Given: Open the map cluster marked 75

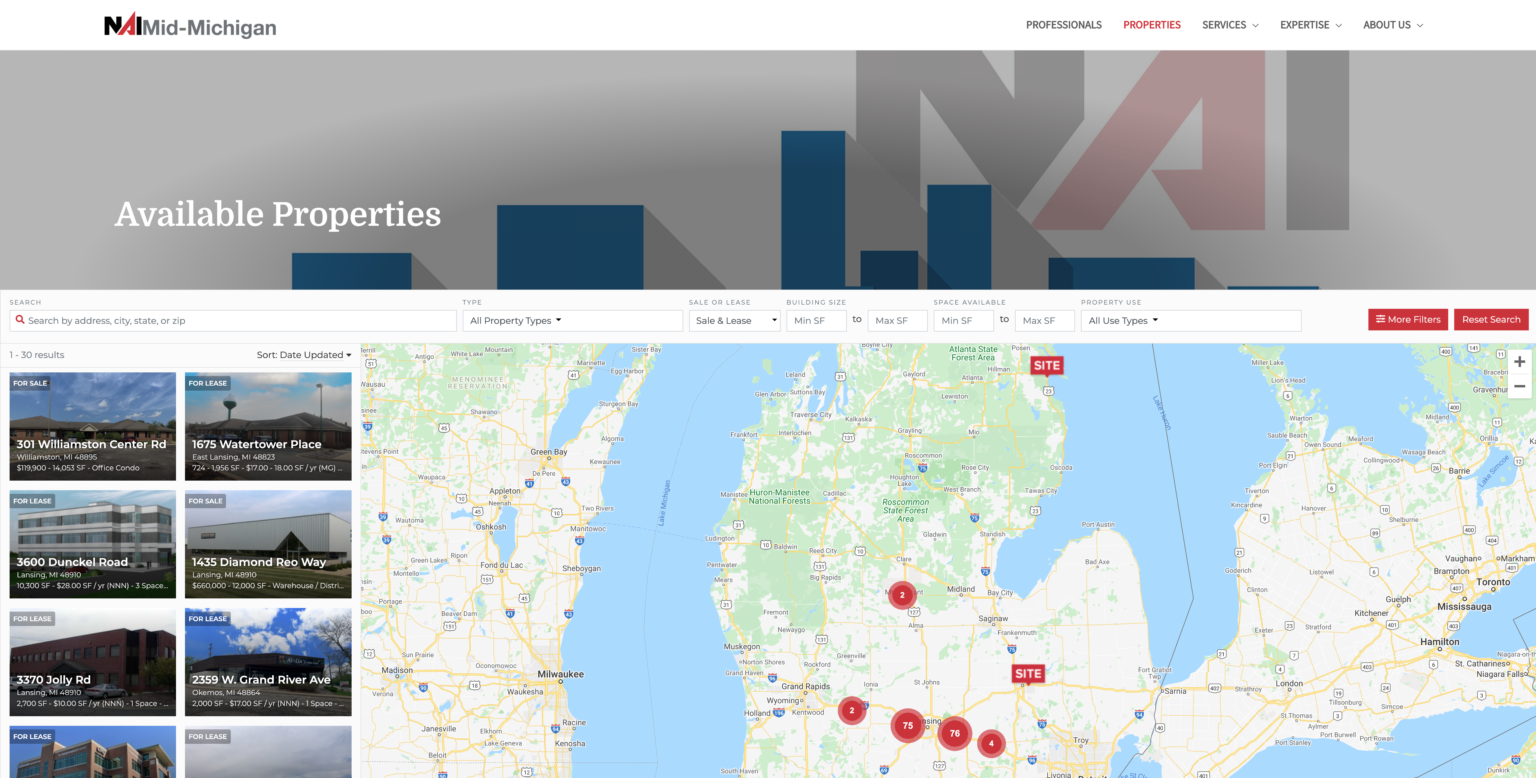Looking at the screenshot, I should (907, 726).
